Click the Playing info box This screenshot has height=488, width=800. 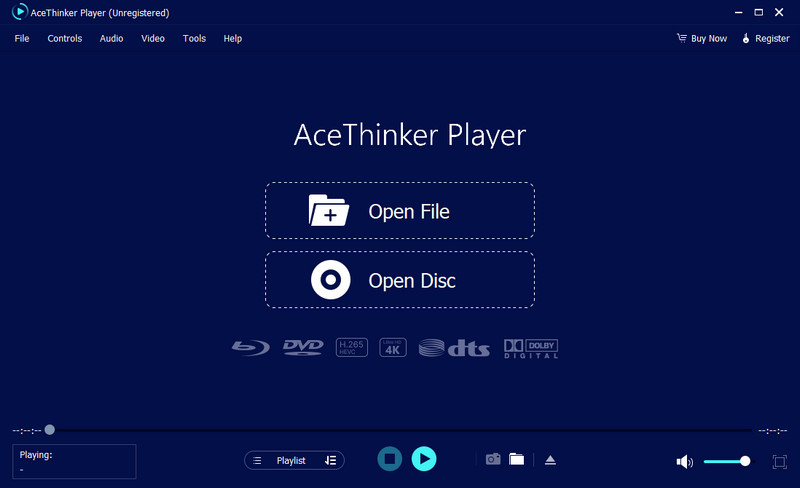click(x=74, y=461)
